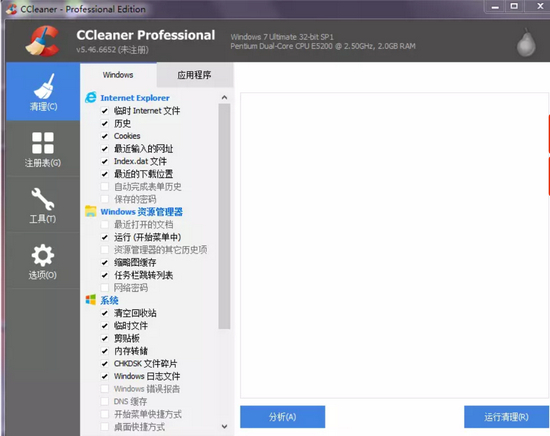Enable Windows 错误报告 checkbox
550x436 pixels.
pyautogui.click(x=105, y=389)
